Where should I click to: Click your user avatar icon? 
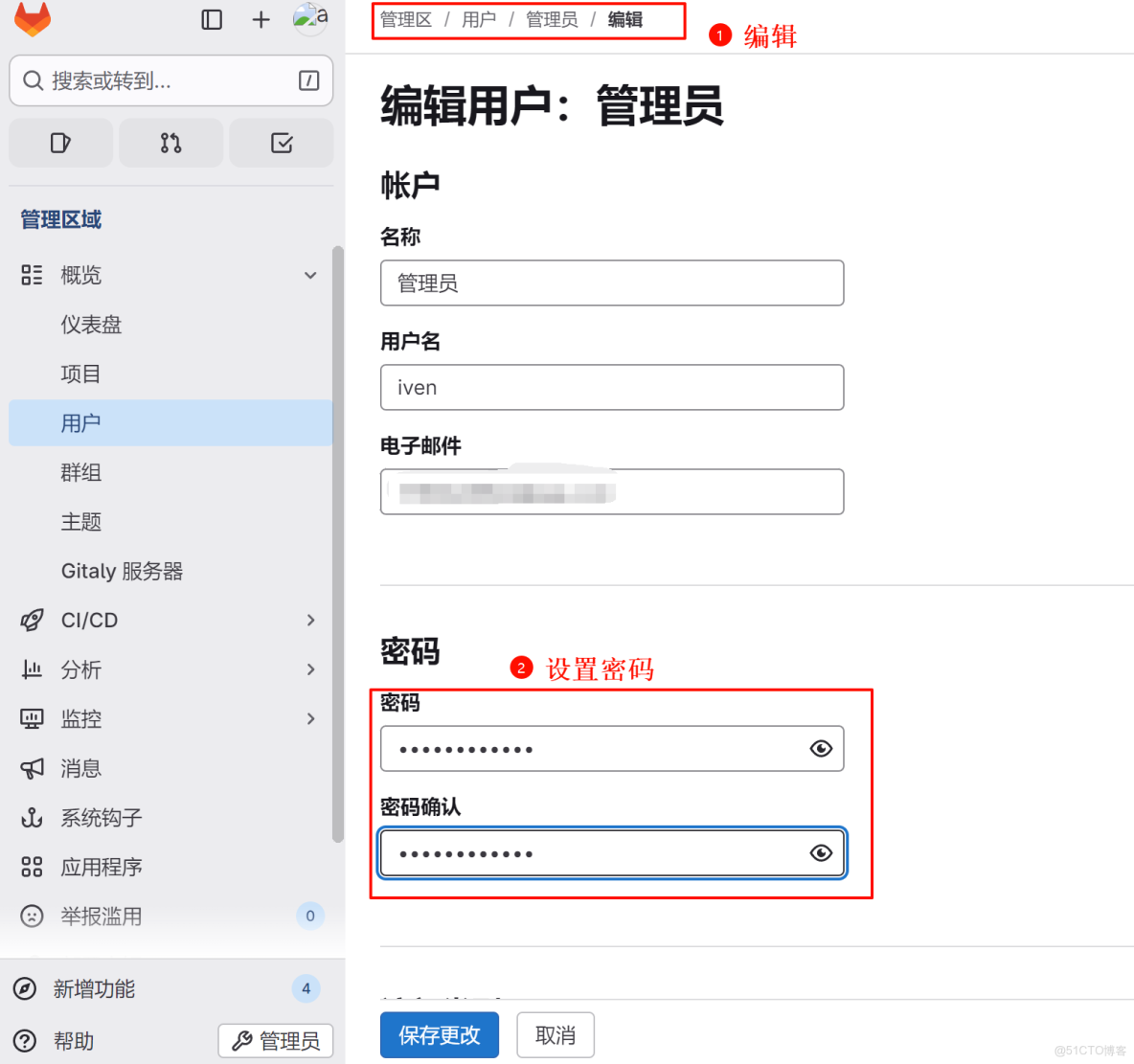308,18
